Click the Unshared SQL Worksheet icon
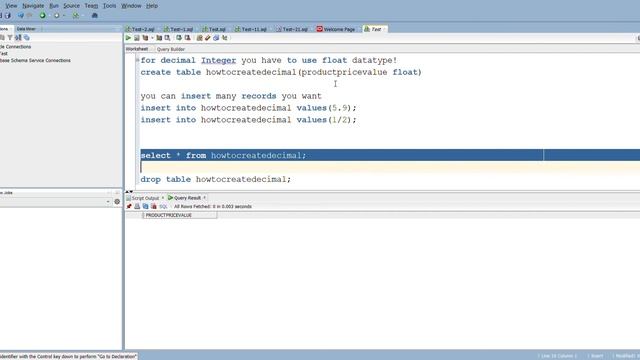This screenshot has width=640, height=360. 199,38
